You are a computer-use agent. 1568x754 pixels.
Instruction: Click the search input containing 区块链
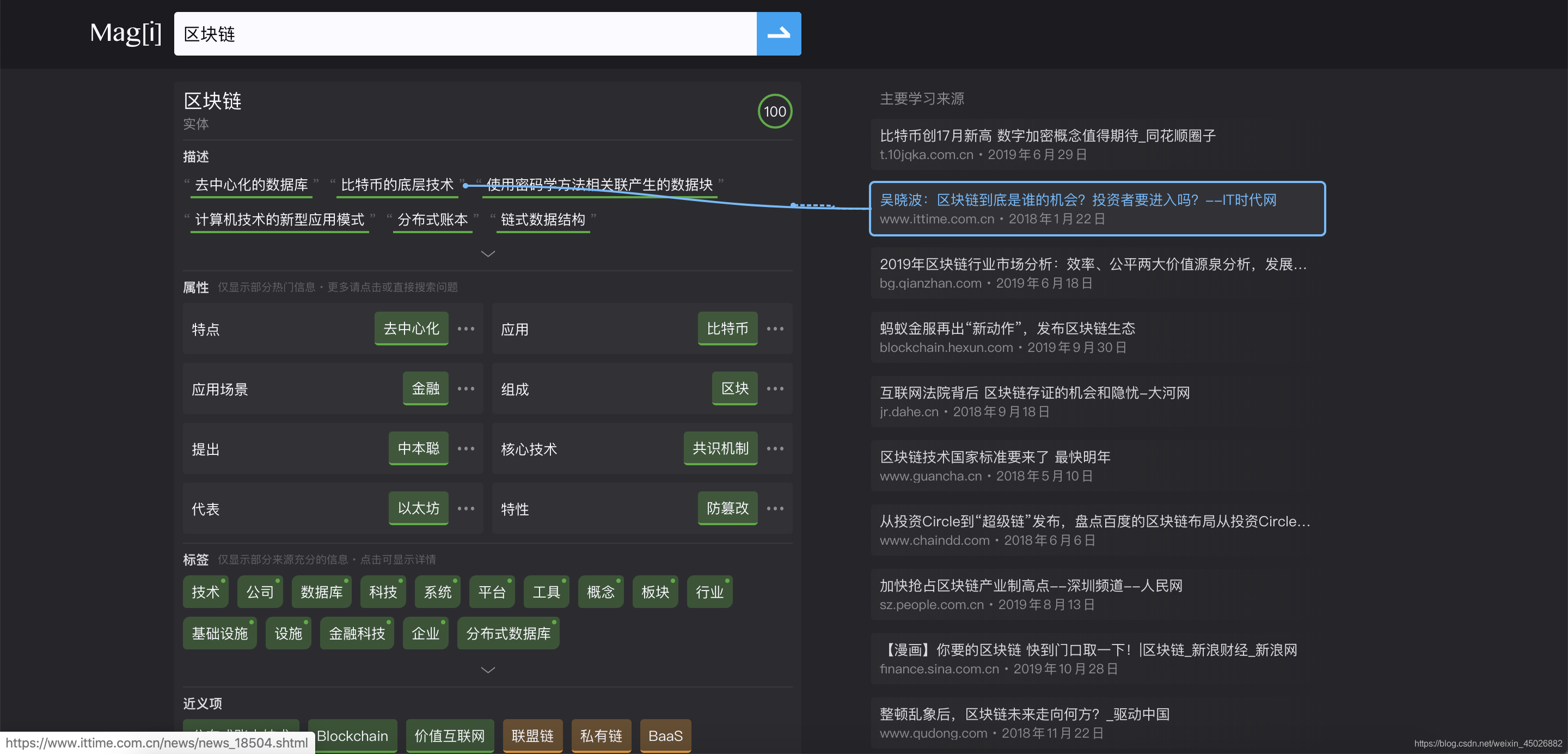click(465, 34)
